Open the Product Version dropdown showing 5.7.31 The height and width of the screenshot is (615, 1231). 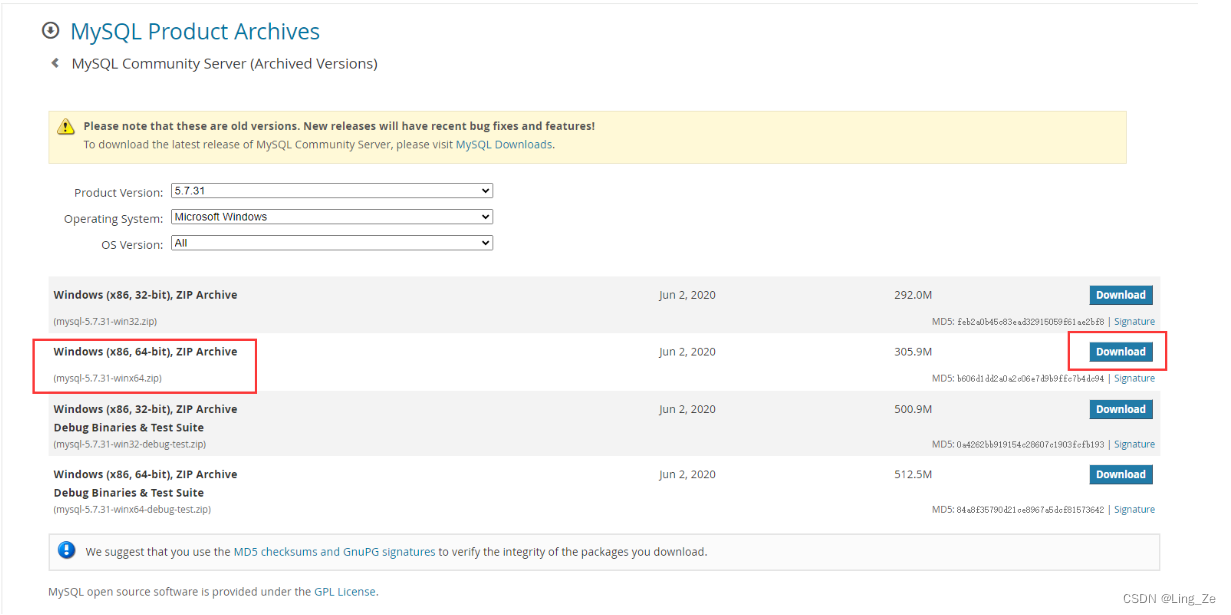coord(332,191)
